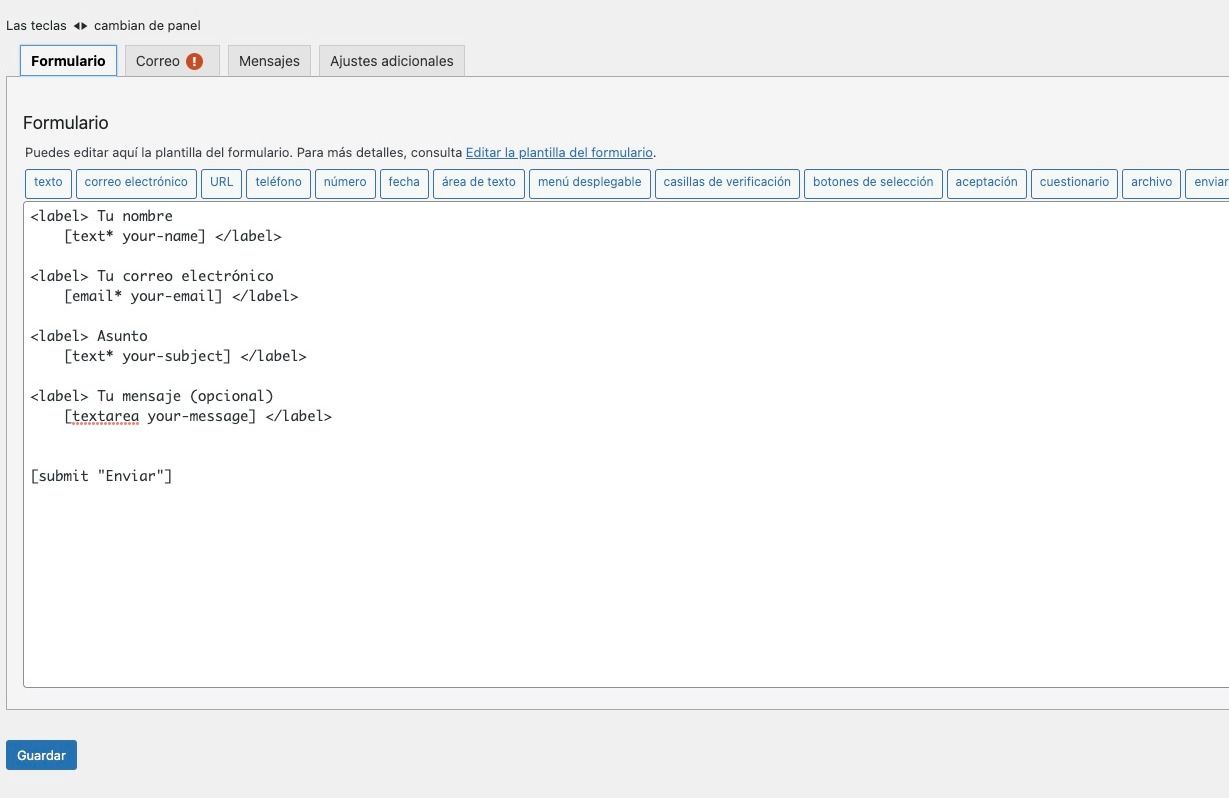
Task: Insert a menú desplegable tag
Action: [590, 183]
